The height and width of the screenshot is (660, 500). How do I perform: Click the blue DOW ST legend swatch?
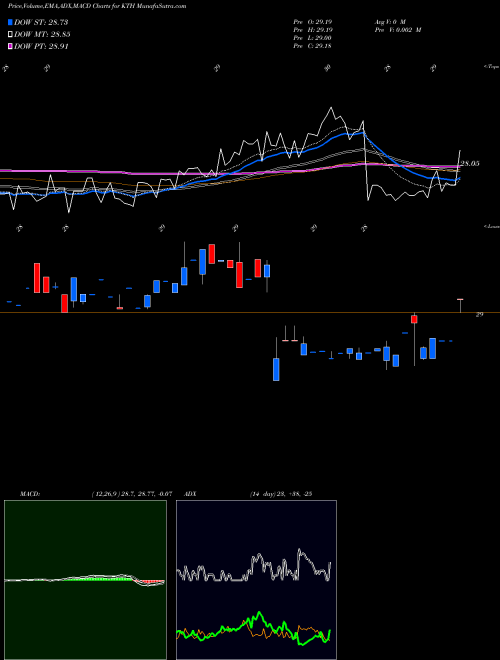click(x=11, y=22)
